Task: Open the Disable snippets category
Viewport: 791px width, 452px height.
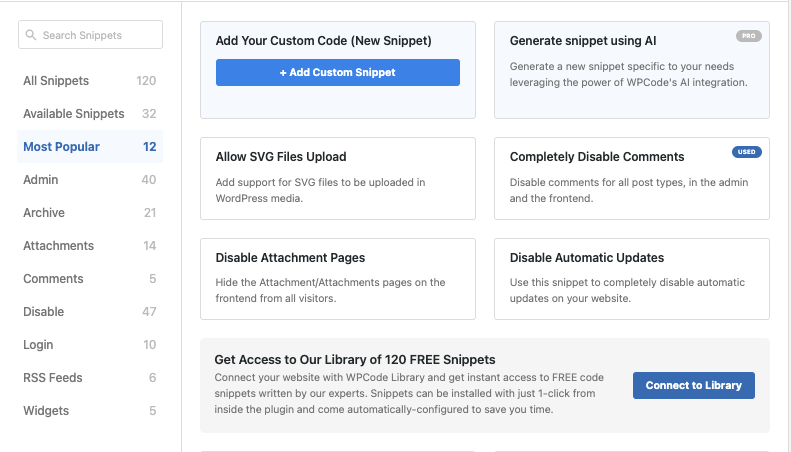Action: tap(90, 312)
